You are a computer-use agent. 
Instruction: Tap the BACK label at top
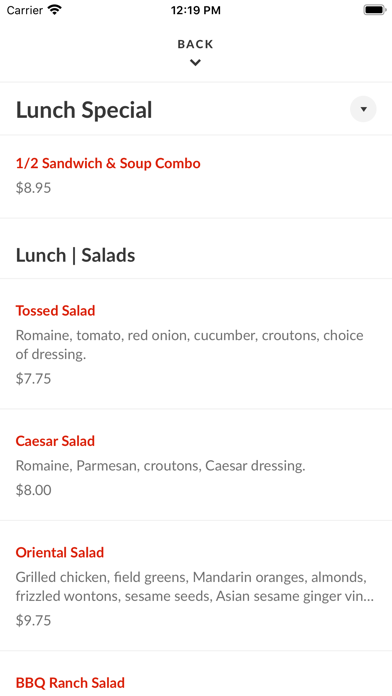tap(195, 44)
